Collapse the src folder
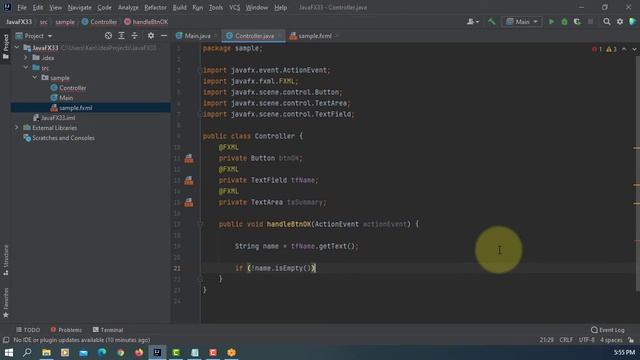 pos(26,68)
